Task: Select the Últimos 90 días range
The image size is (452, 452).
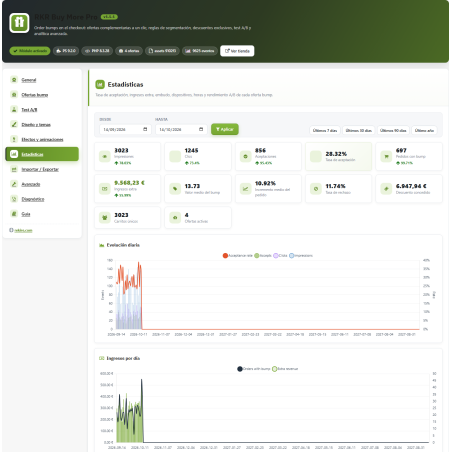Action: [x=393, y=130]
